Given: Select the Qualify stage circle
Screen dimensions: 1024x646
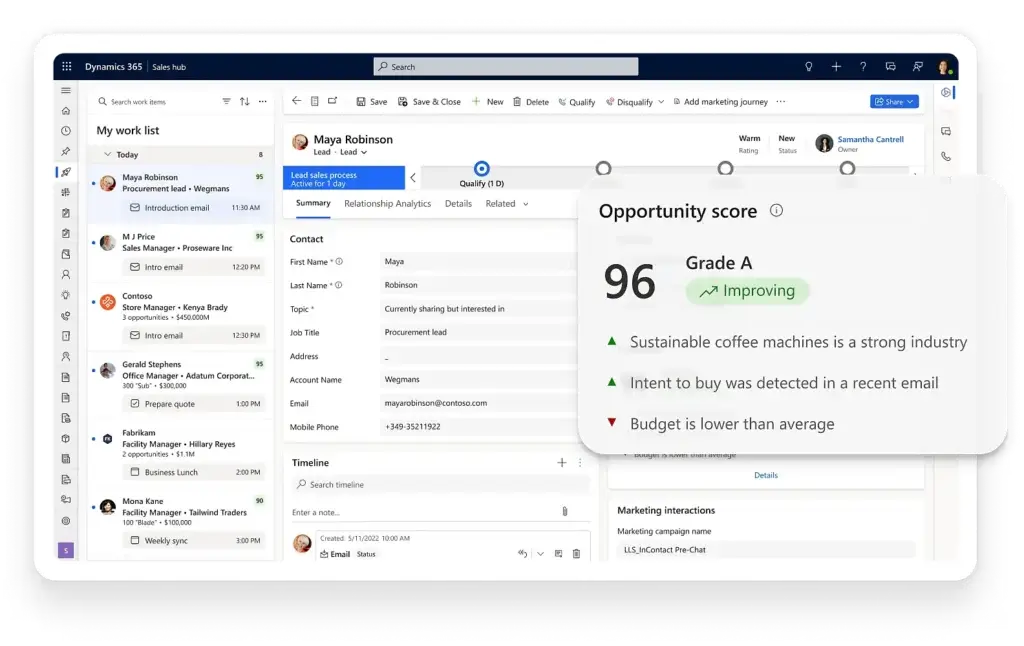Looking at the screenshot, I should coord(481,169).
